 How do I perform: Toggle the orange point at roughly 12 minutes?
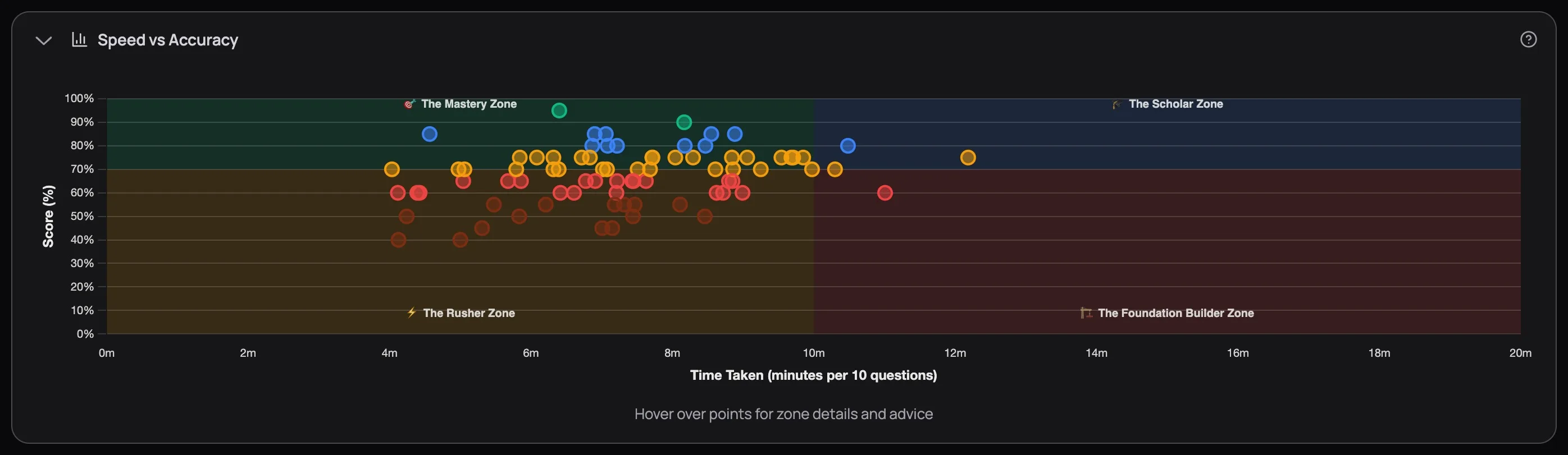tap(968, 158)
